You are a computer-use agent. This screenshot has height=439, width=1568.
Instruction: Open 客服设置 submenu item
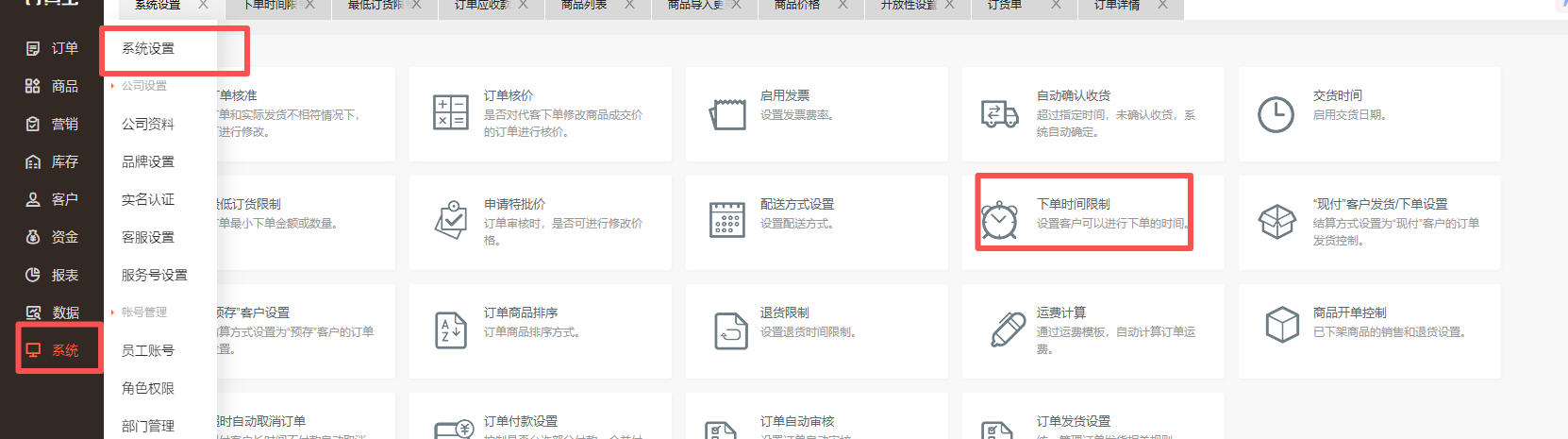(x=148, y=237)
